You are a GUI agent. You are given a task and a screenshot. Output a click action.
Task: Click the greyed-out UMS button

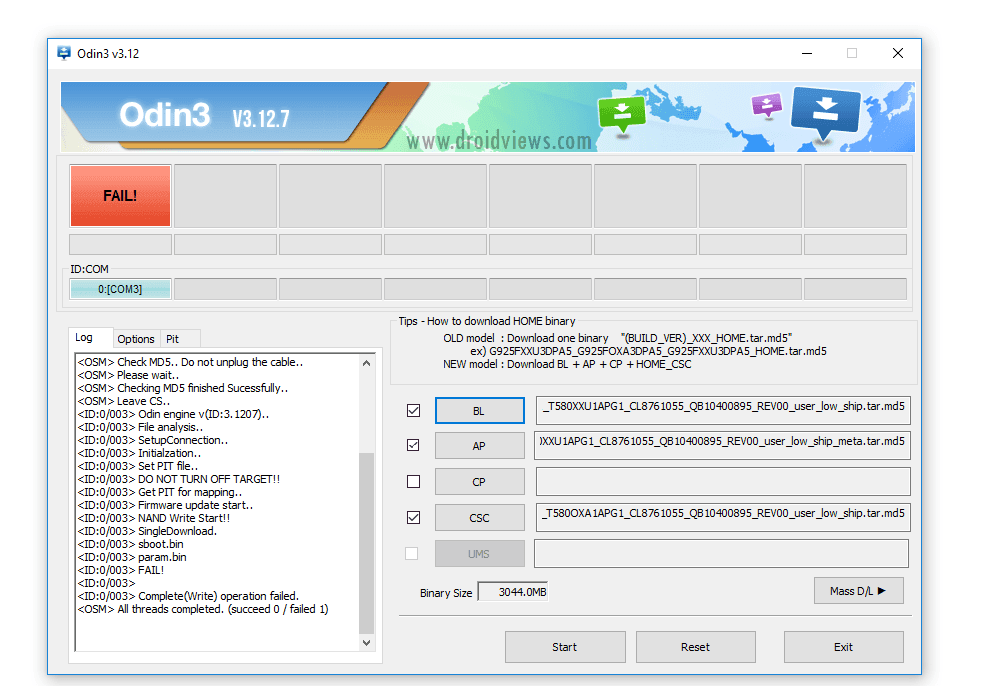pos(479,554)
